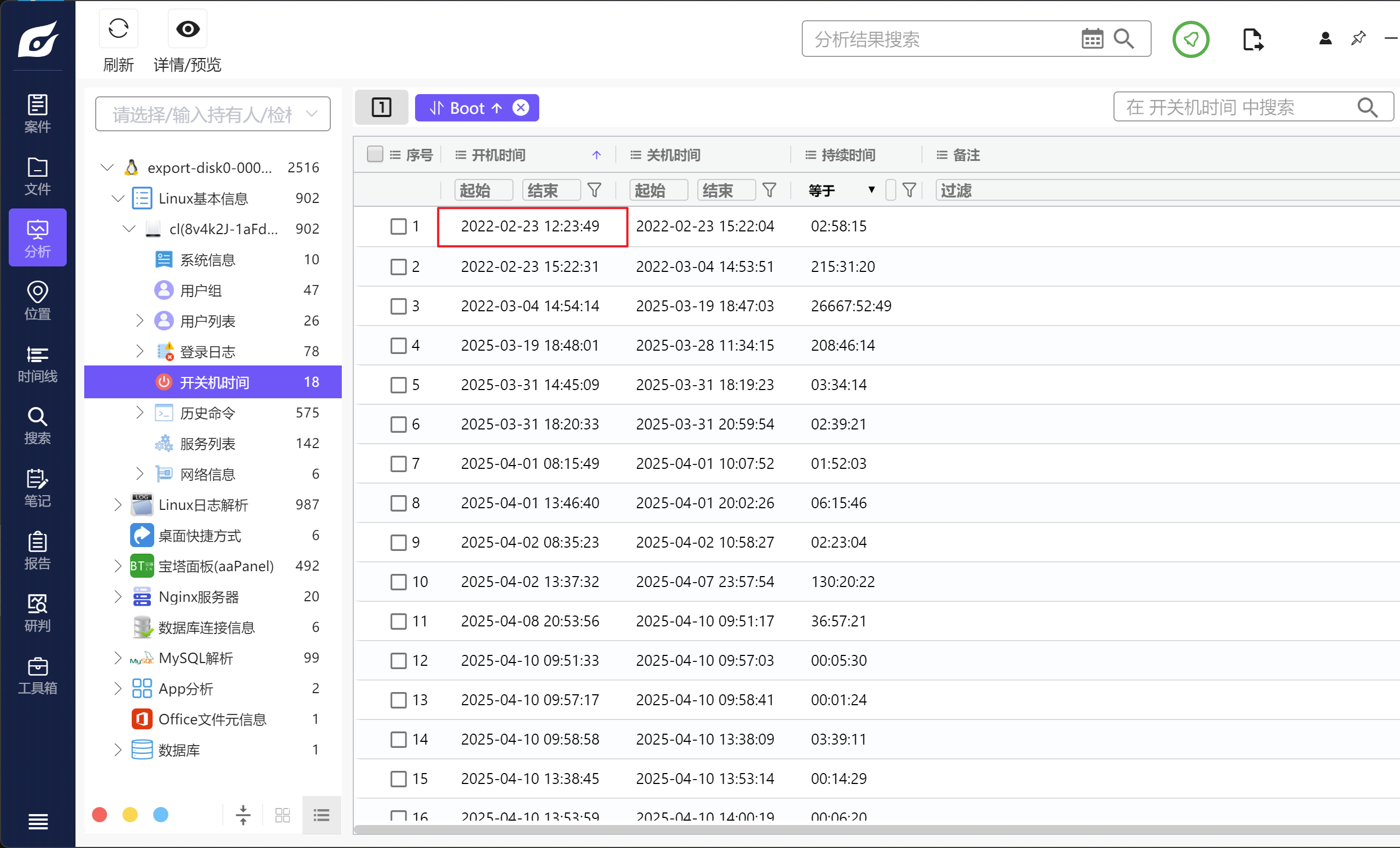Open the 工具箱 toolbox sidebar section
This screenshot has height=848, width=1400.
click(38, 676)
